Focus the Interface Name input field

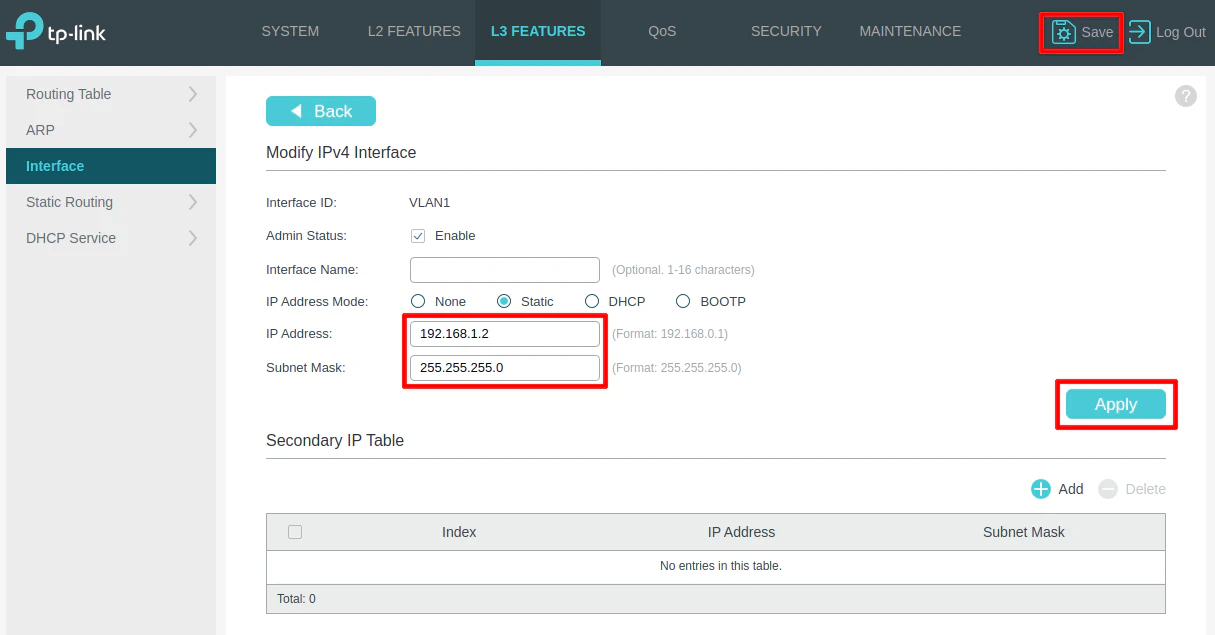pyautogui.click(x=505, y=270)
